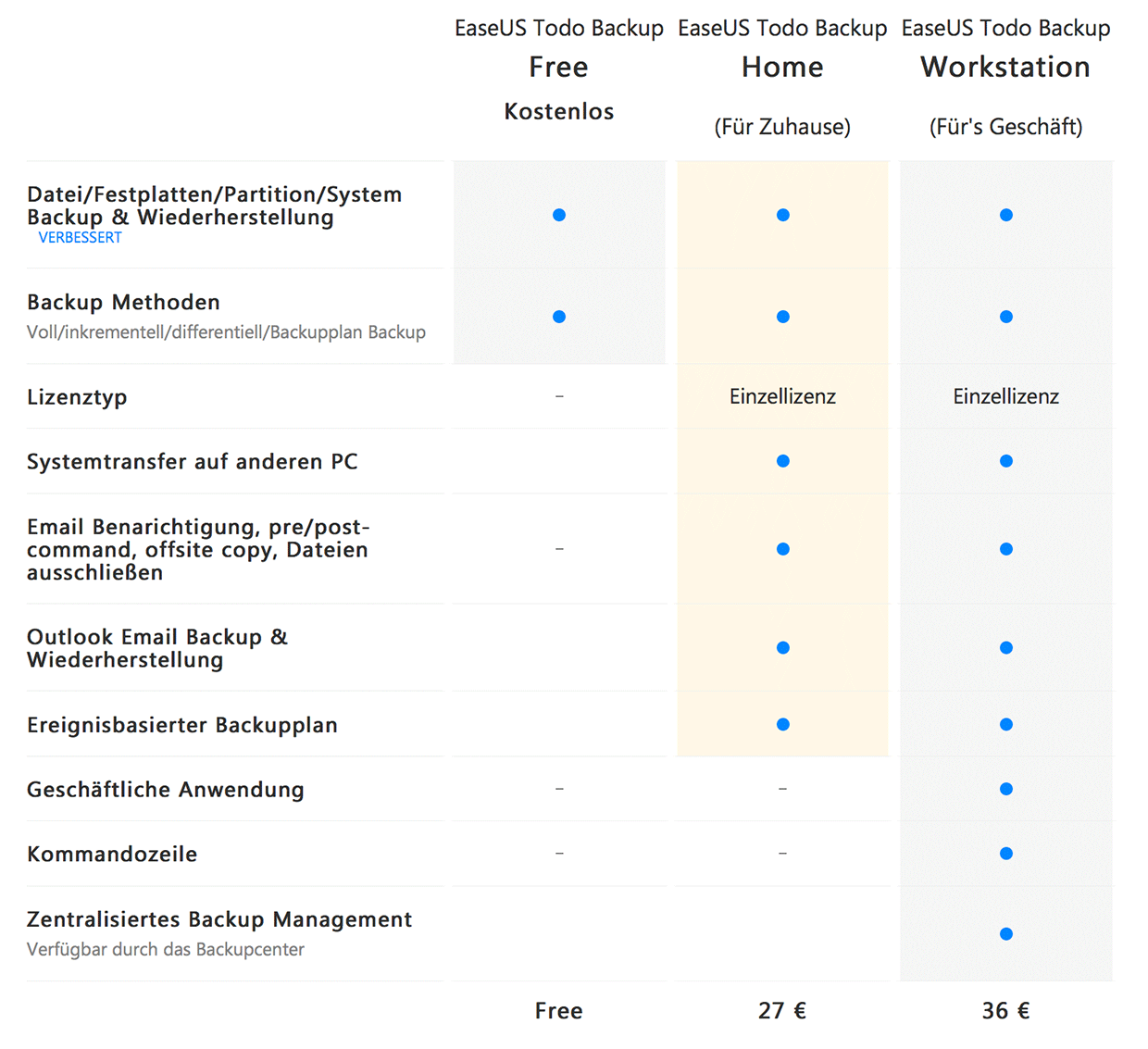Click the Home dot for Ereignisbasierter Backupplan
This screenshot has height=1049, width=1148.
pos(783,725)
